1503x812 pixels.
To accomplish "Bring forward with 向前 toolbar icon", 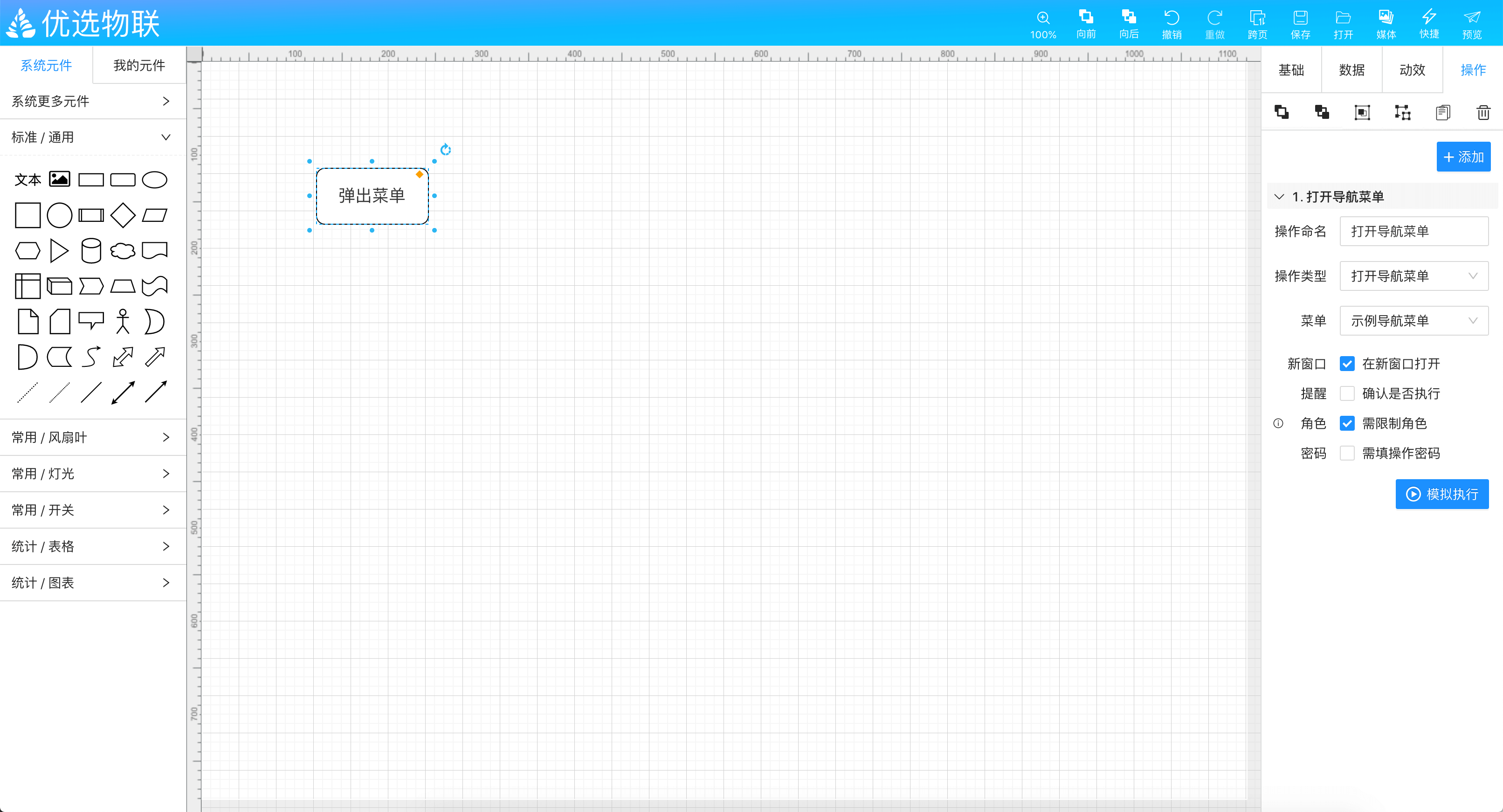I will 1086,25.
